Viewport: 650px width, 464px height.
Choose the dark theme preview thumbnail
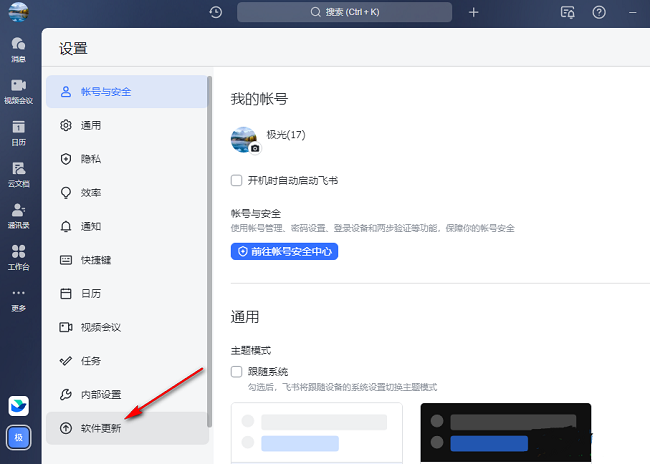(x=505, y=432)
